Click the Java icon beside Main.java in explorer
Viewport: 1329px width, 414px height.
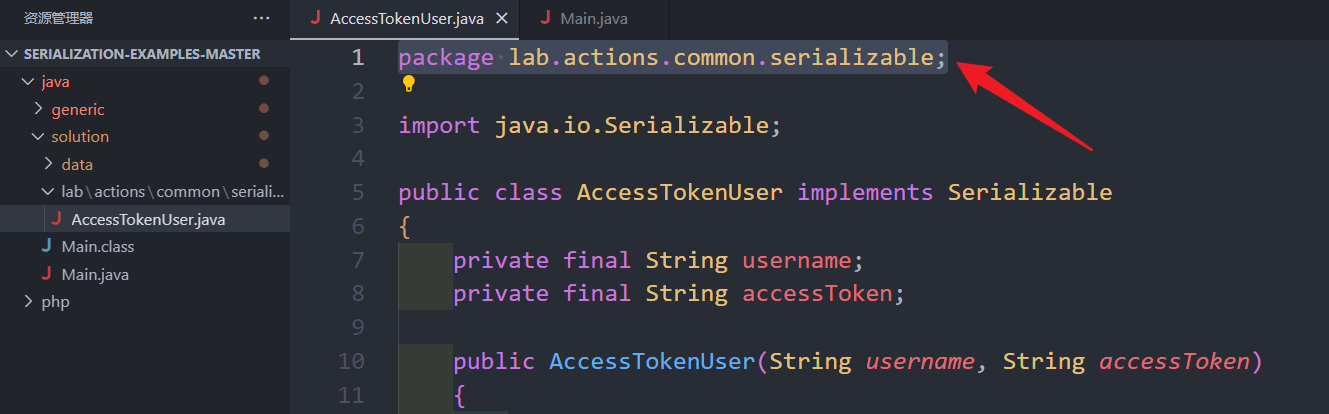(46, 274)
